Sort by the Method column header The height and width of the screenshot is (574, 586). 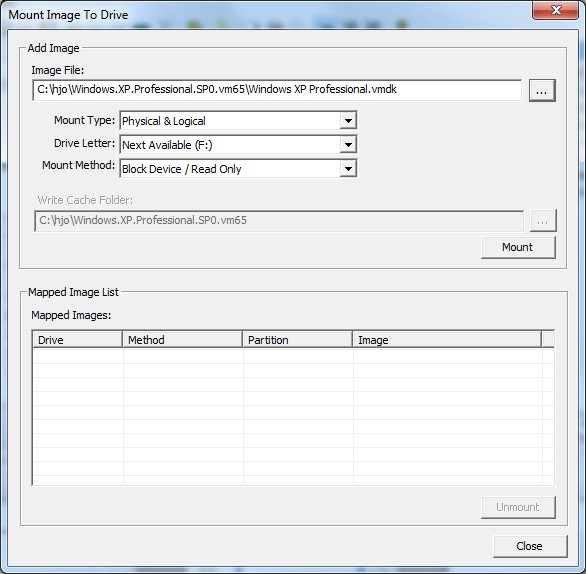tap(182, 339)
